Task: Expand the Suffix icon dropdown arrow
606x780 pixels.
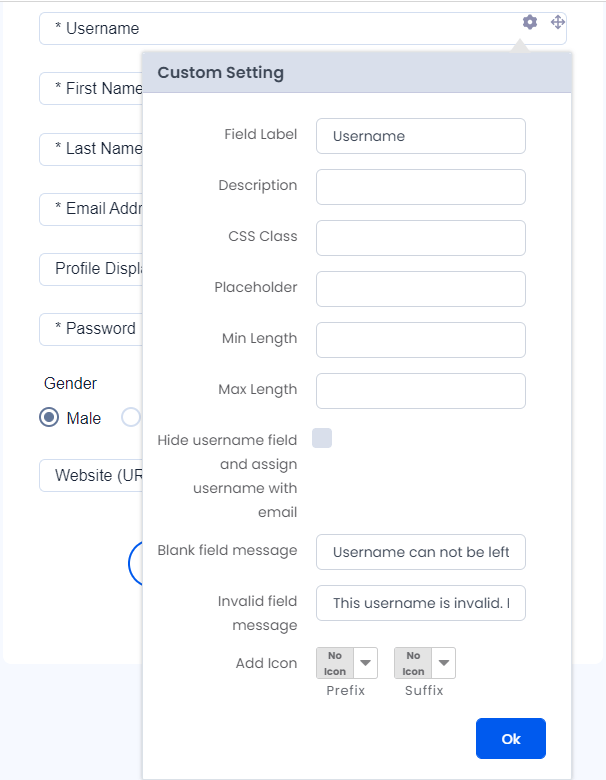Action: click(444, 663)
